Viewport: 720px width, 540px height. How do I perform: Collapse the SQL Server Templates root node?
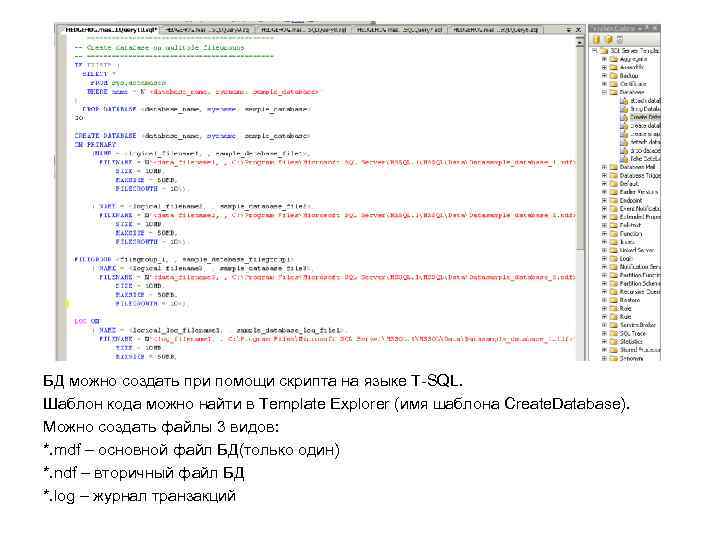[595, 51]
